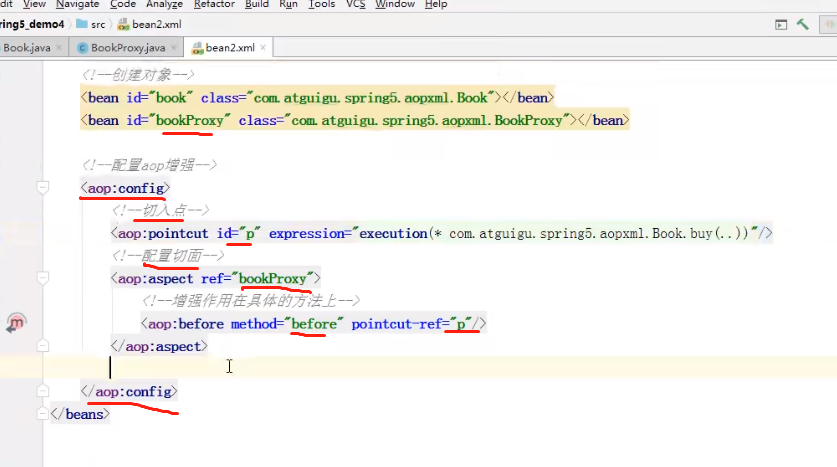Click the XML file icon in breadcrumb

click(x=123, y=25)
